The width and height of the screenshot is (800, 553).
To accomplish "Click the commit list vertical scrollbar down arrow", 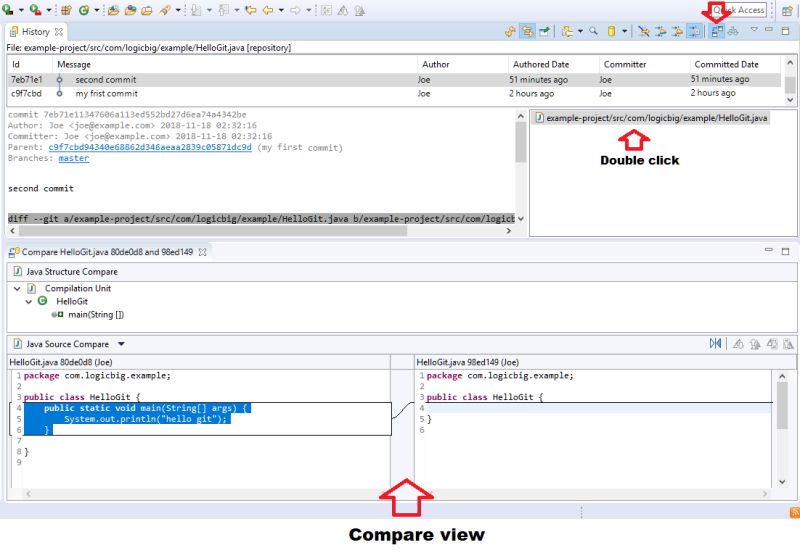I will click(790, 100).
